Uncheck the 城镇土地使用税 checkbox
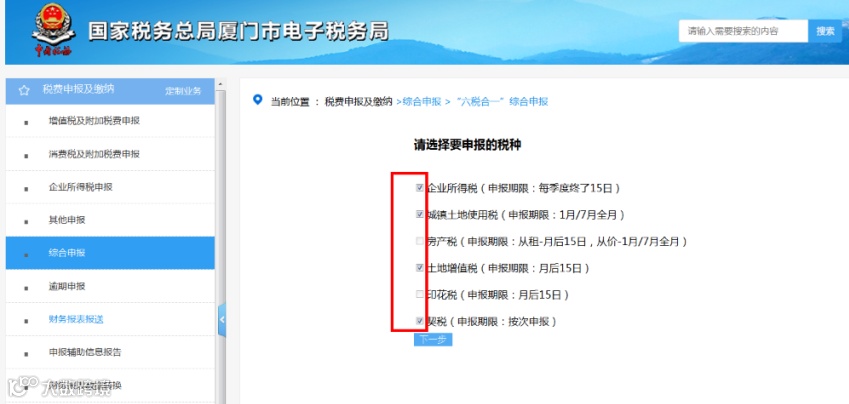The width and height of the screenshot is (849, 404). (420, 214)
